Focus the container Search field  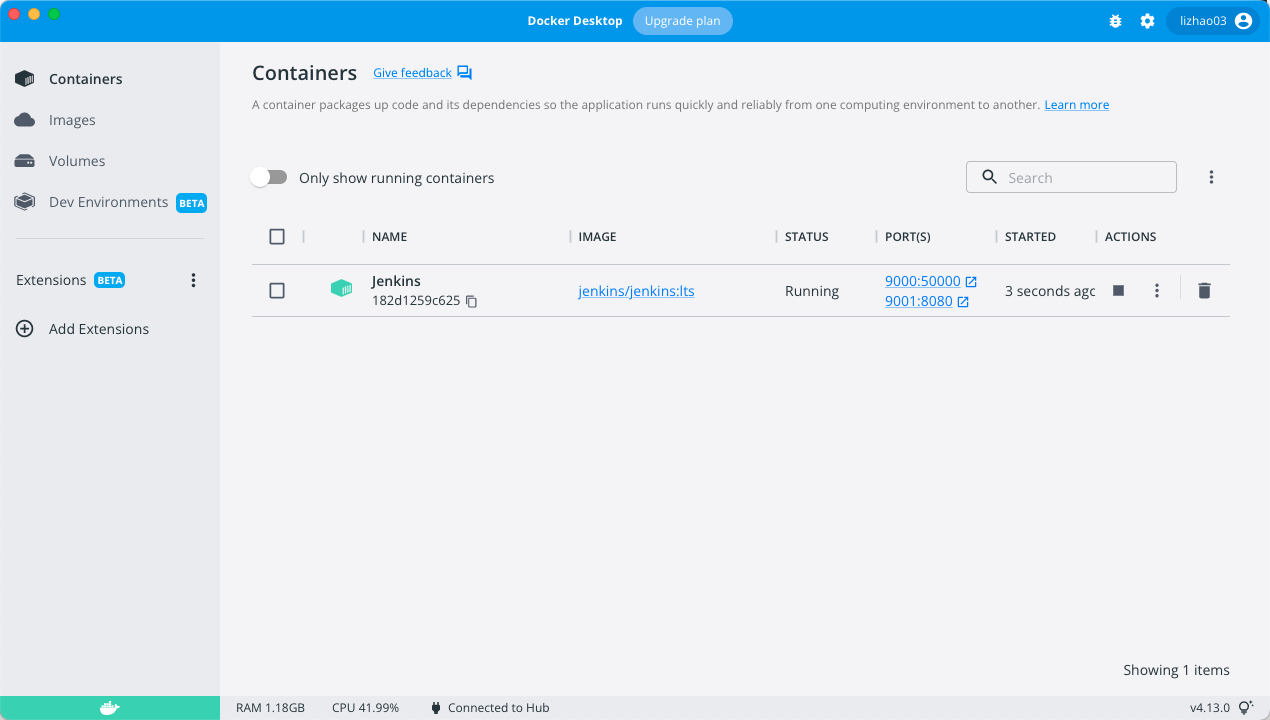[x=1071, y=177]
